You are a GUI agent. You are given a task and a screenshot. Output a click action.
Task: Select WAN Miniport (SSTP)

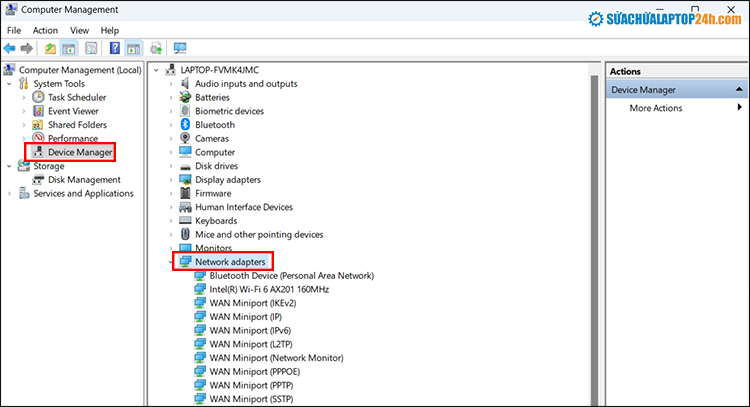pos(251,399)
